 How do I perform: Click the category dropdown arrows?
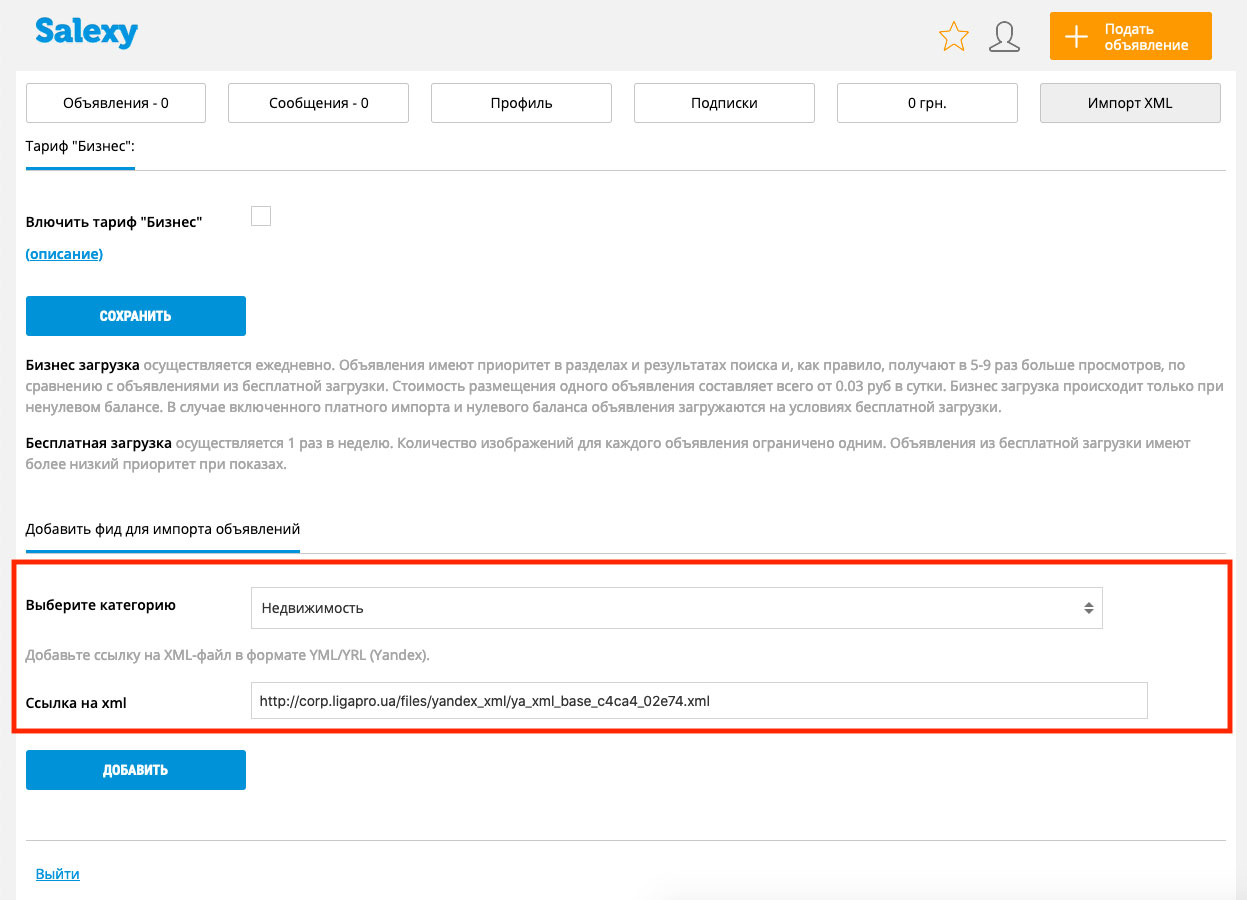tap(1088, 608)
